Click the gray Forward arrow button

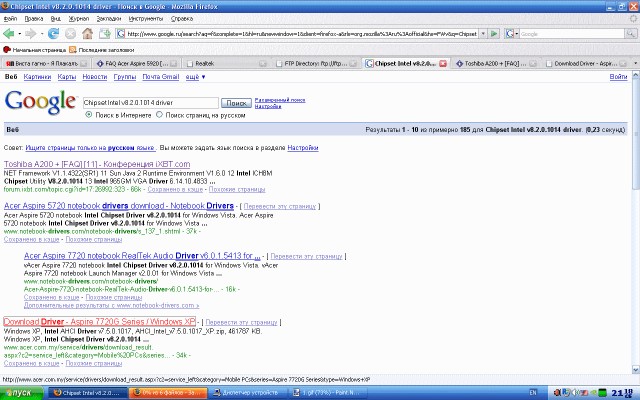click(31, 33)
